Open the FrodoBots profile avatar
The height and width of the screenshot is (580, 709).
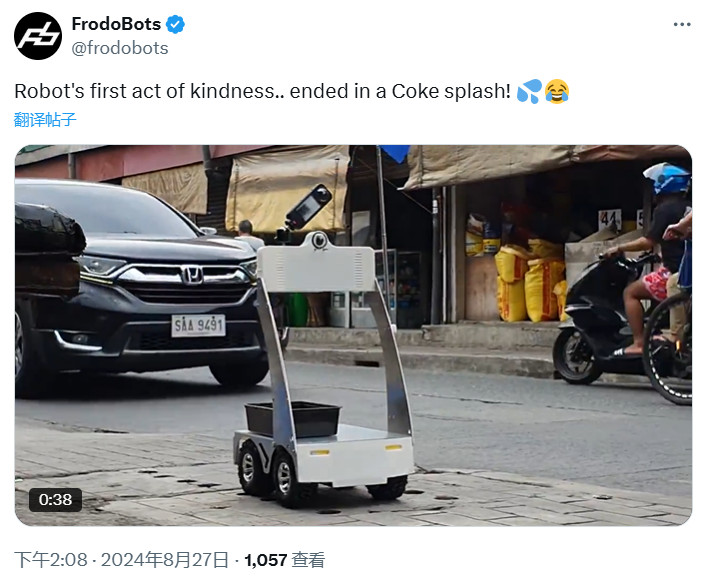(38, 36)
